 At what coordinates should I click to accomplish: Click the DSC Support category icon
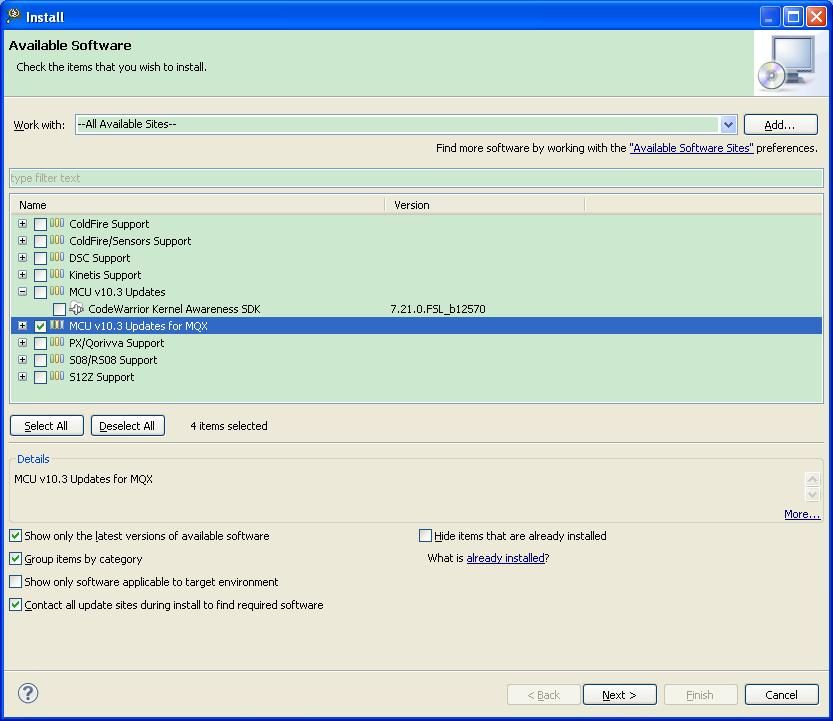click(57, 257)
